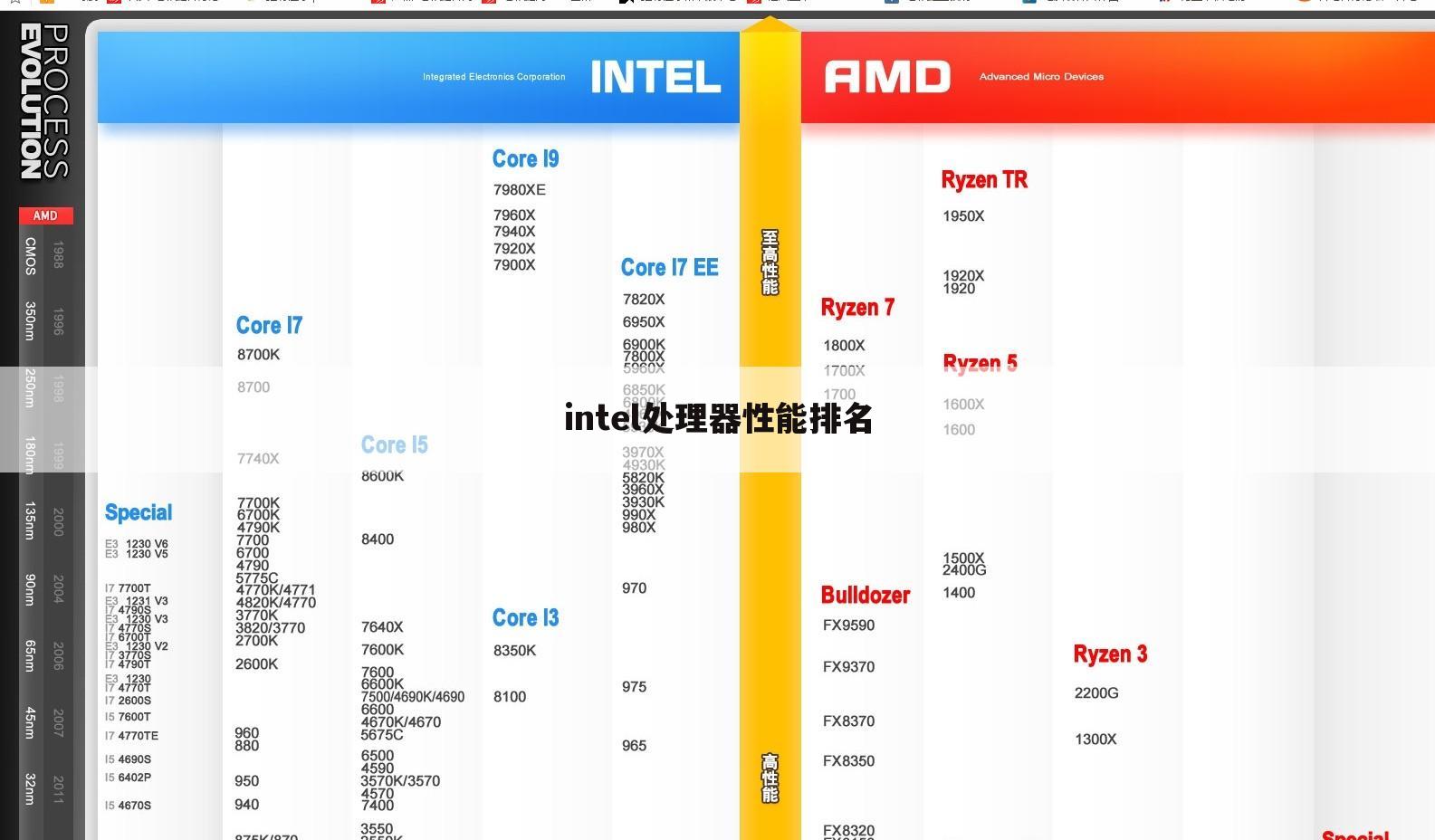Viewport: 1435px width, 840px height.
Task: Select the 8700K entry under Core I7
Action: pos(258,355)
